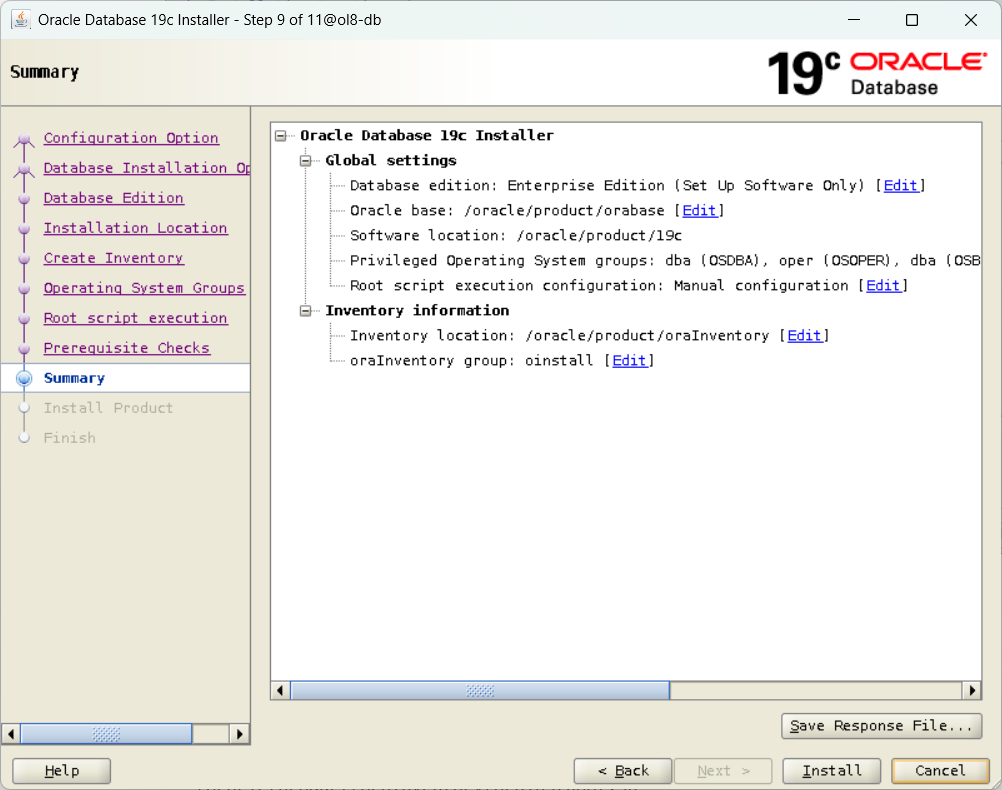Image resolution: width=1002 pixels, height=790 pixels.
Task: Select the Privileged Operating System groups row
Action: tap(665, 261)
